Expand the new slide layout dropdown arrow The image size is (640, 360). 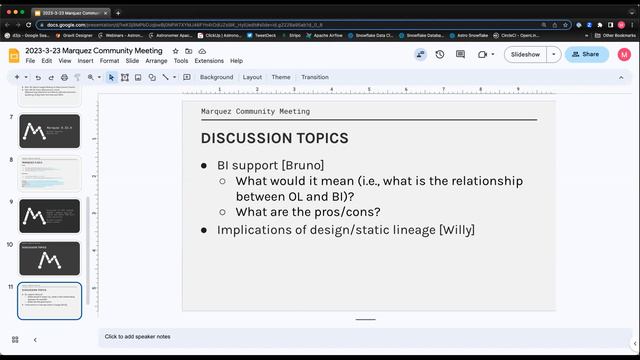coord(26,77)
